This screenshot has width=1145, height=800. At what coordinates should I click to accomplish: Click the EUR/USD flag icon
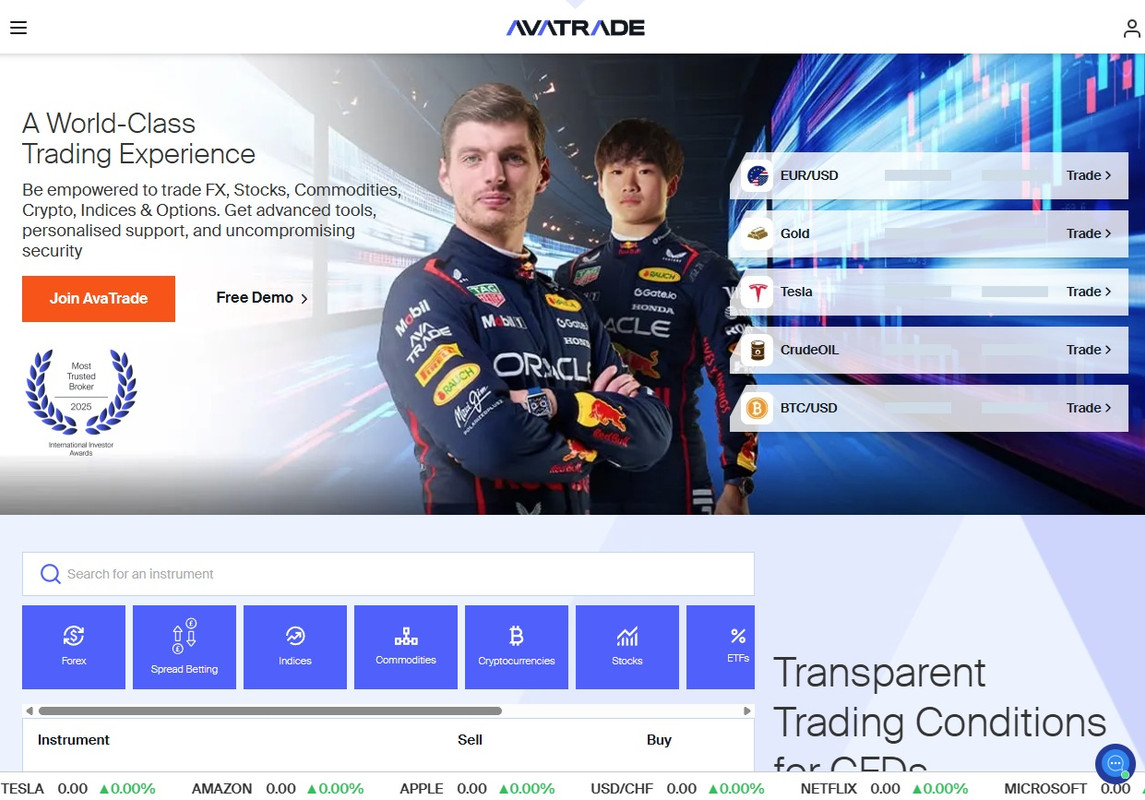pos(757,175)
